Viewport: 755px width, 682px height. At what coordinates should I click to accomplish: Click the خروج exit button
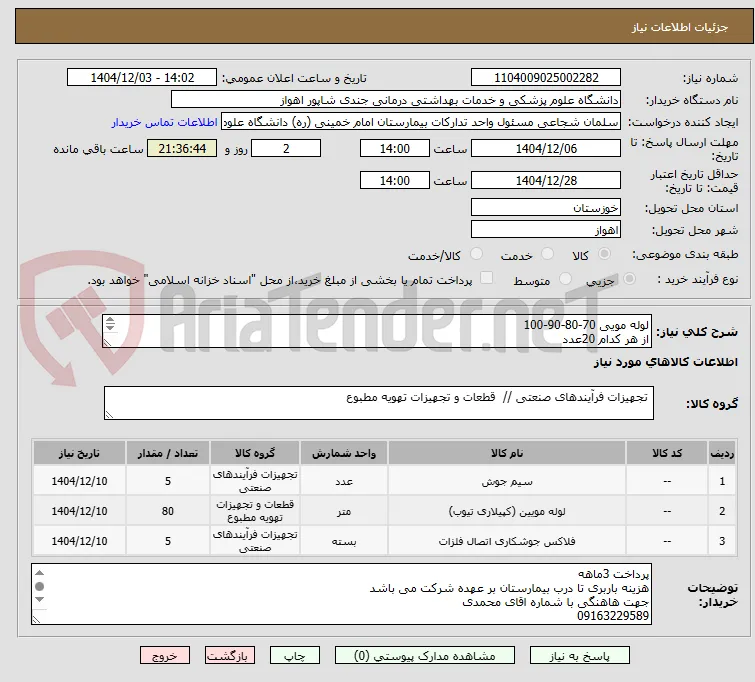point(165,656)
